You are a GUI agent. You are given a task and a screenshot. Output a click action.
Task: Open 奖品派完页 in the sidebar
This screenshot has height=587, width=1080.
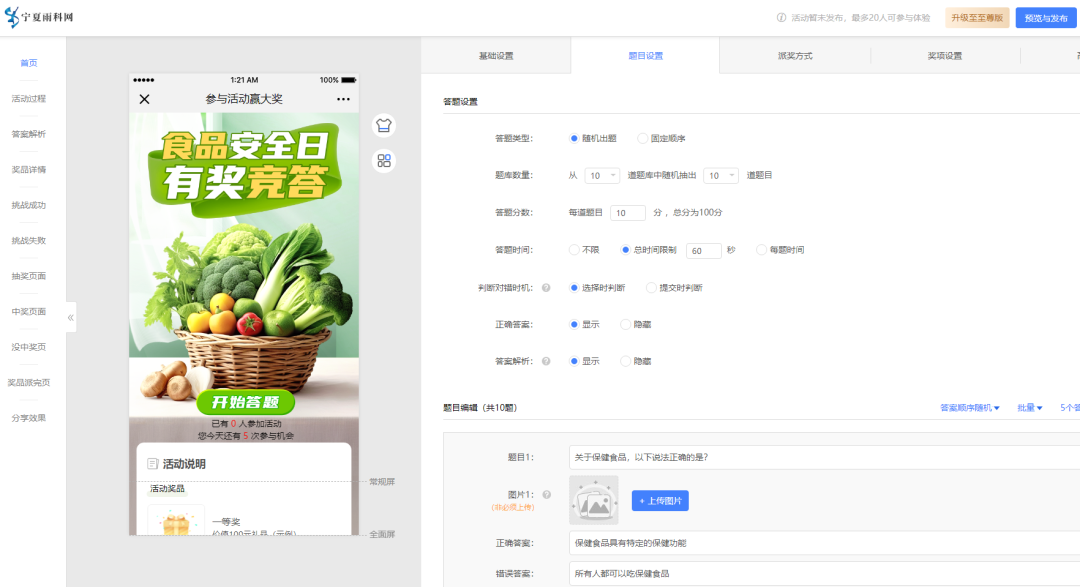pyautogui.click(x=29, y=382)
